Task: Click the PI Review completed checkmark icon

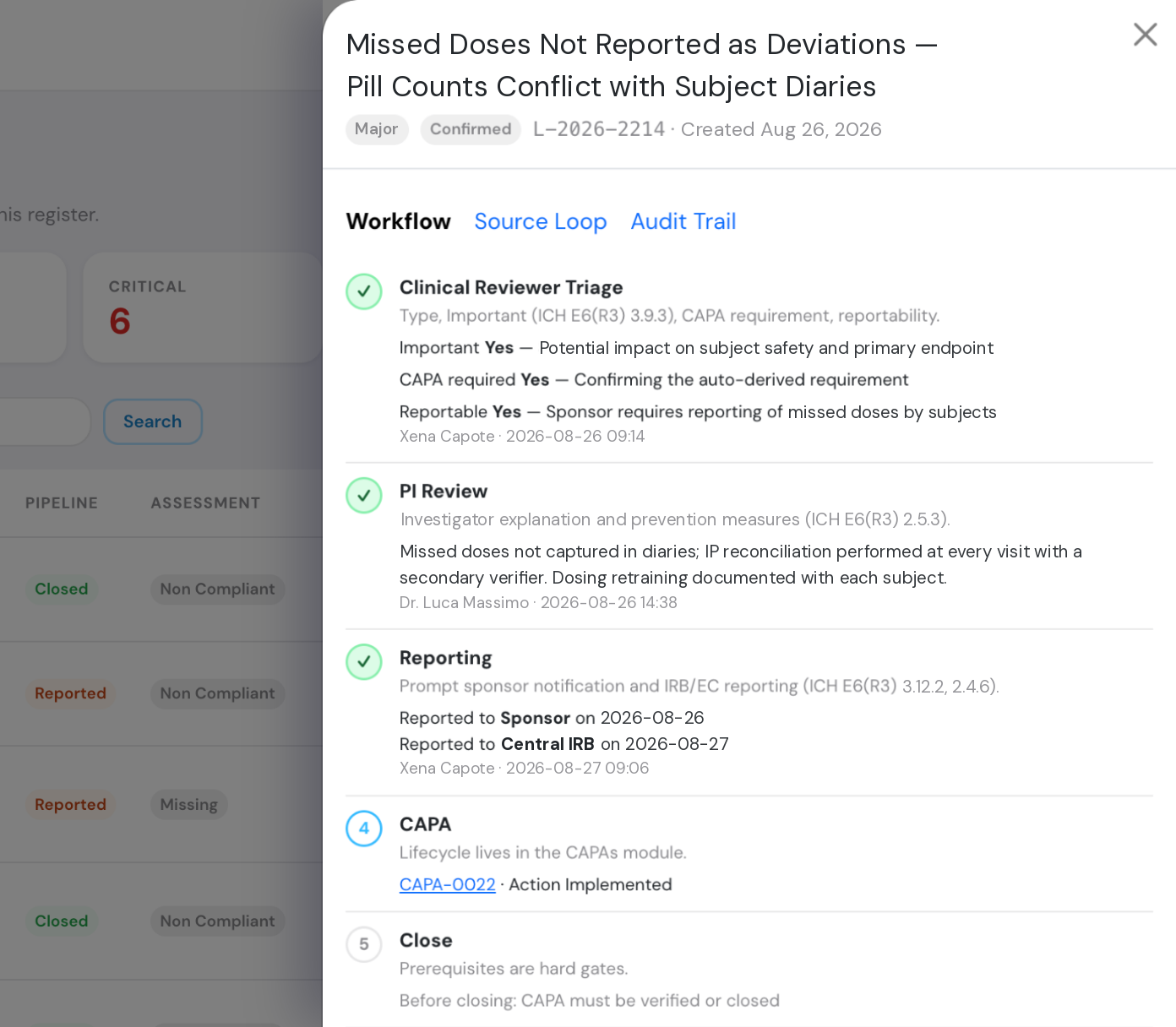Action: pyautogui.click(x=364, y=495)
